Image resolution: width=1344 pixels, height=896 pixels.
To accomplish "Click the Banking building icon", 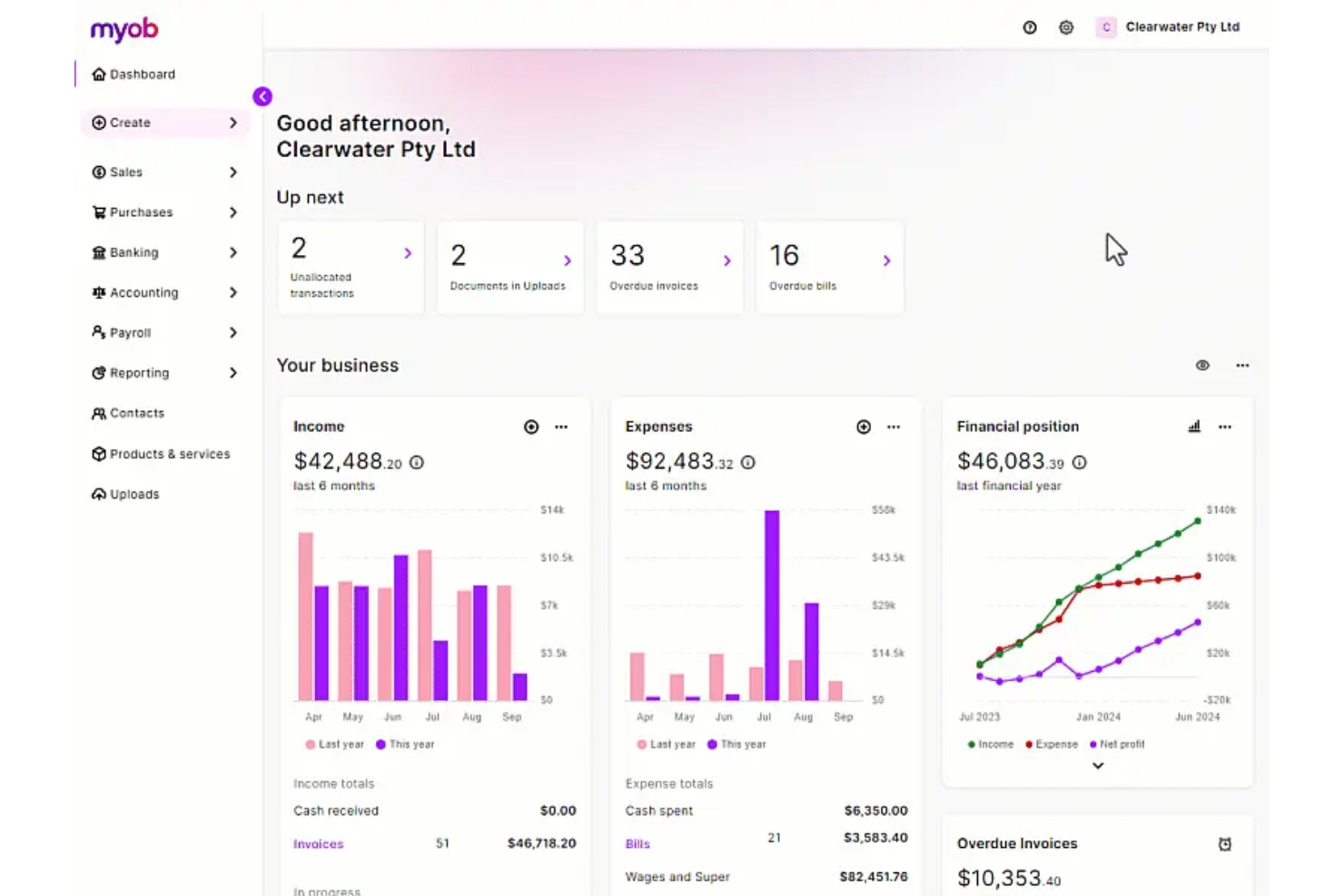I will point(99,252).
